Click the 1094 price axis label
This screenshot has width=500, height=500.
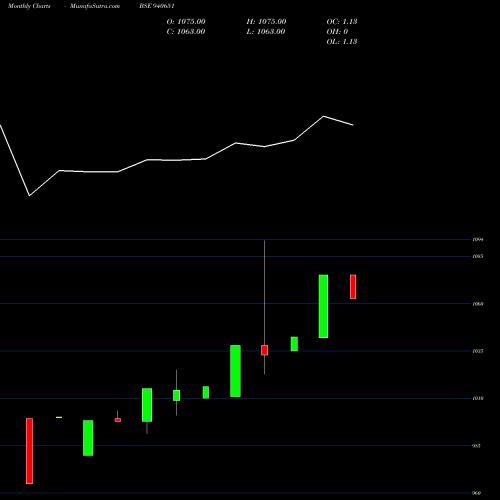tap(478, 239)
